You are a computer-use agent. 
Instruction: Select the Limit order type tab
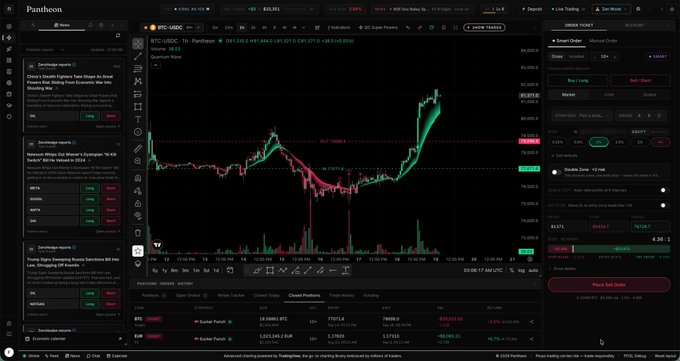coord(609,95)
